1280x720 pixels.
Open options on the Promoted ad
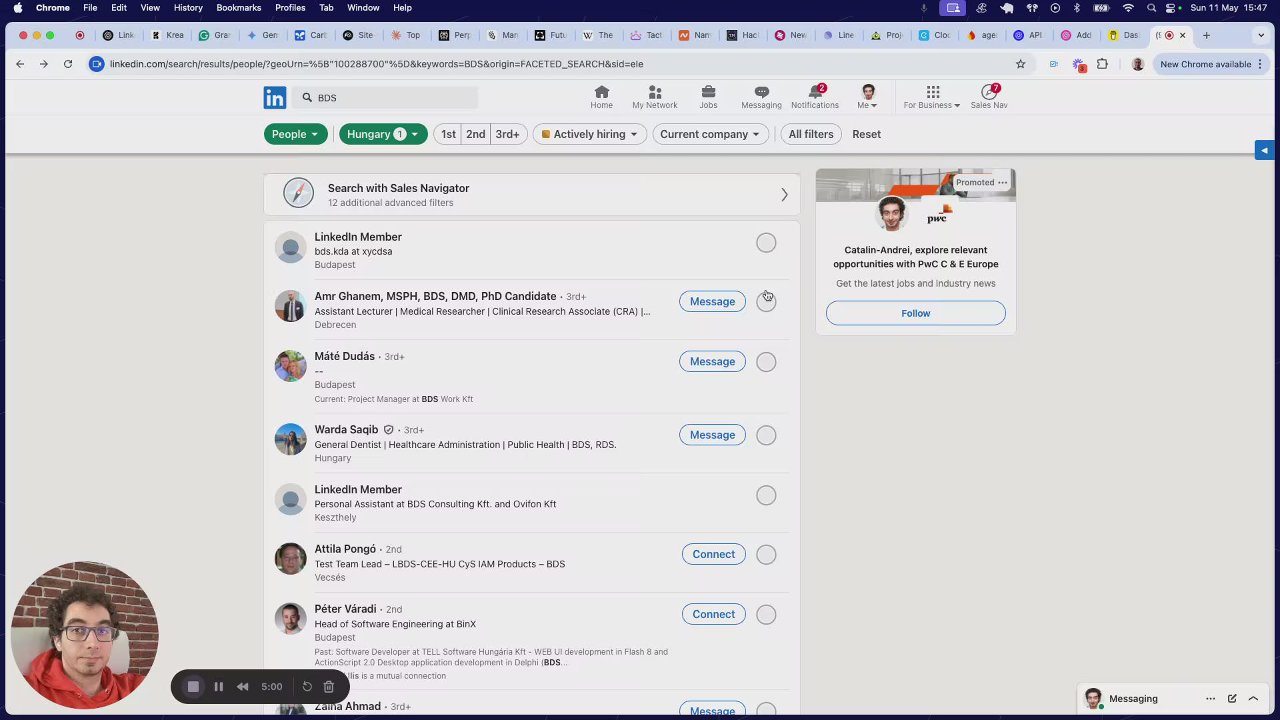[x=1002, y=183]
